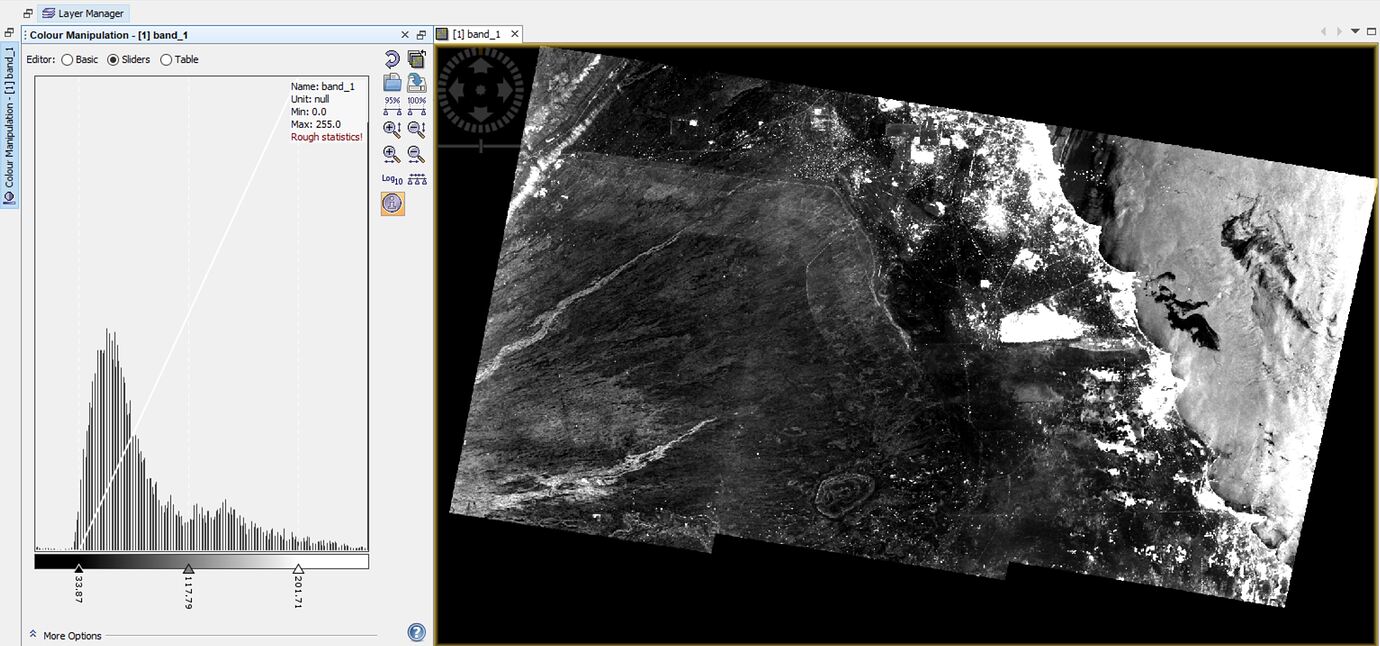The width and height of the screenshot is (1380, 646).
Task: Click the 117.79 middle slider handle
Action: click(188, 568)
